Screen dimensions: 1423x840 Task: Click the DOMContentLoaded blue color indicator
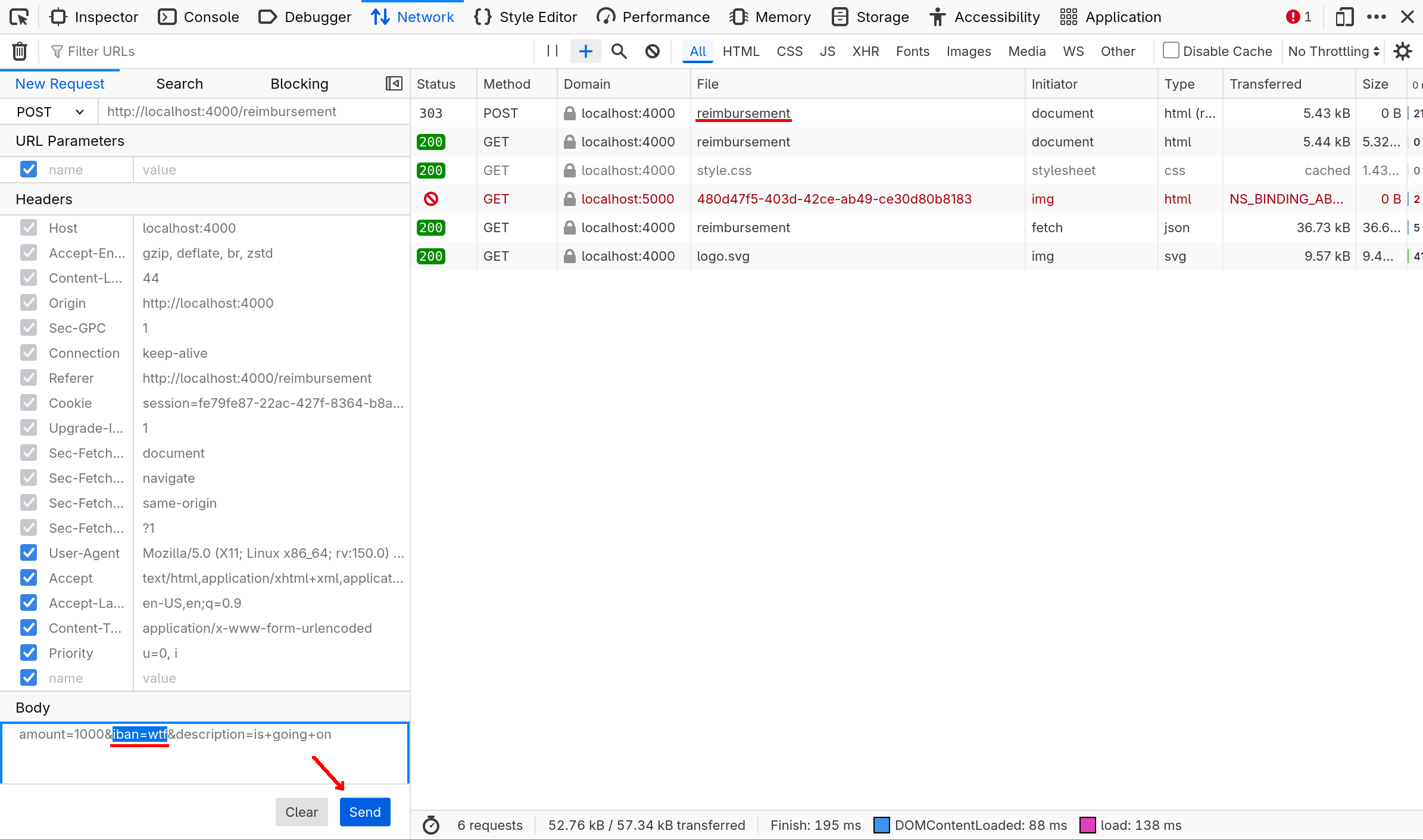(x=881, y=825)
